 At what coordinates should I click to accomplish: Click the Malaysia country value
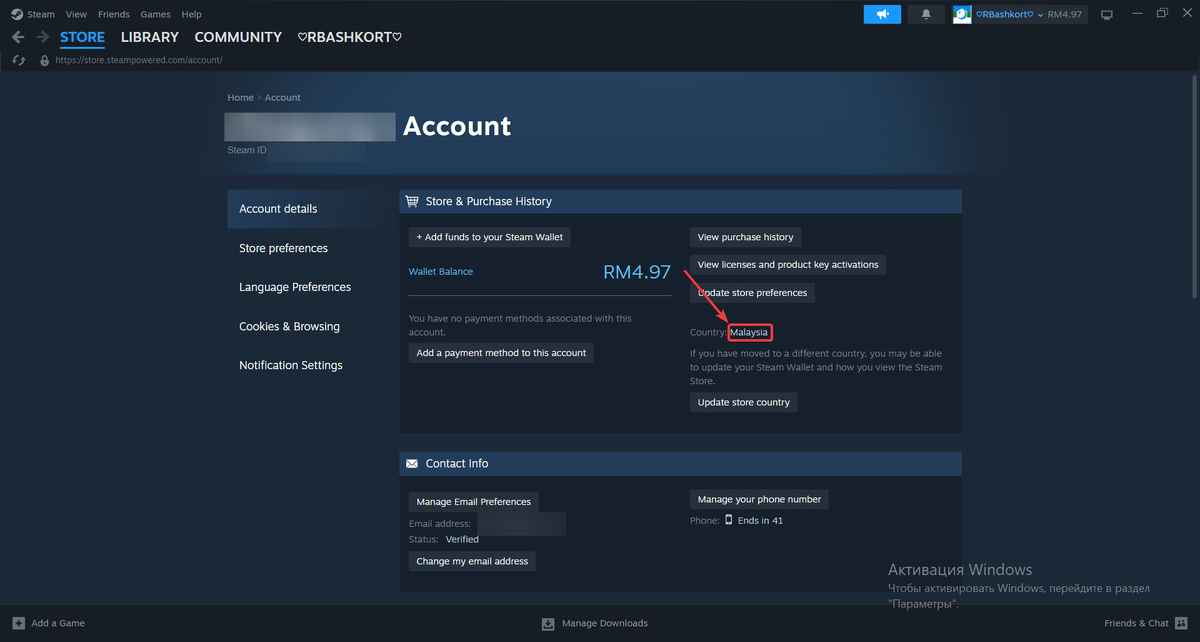point(750,332)
